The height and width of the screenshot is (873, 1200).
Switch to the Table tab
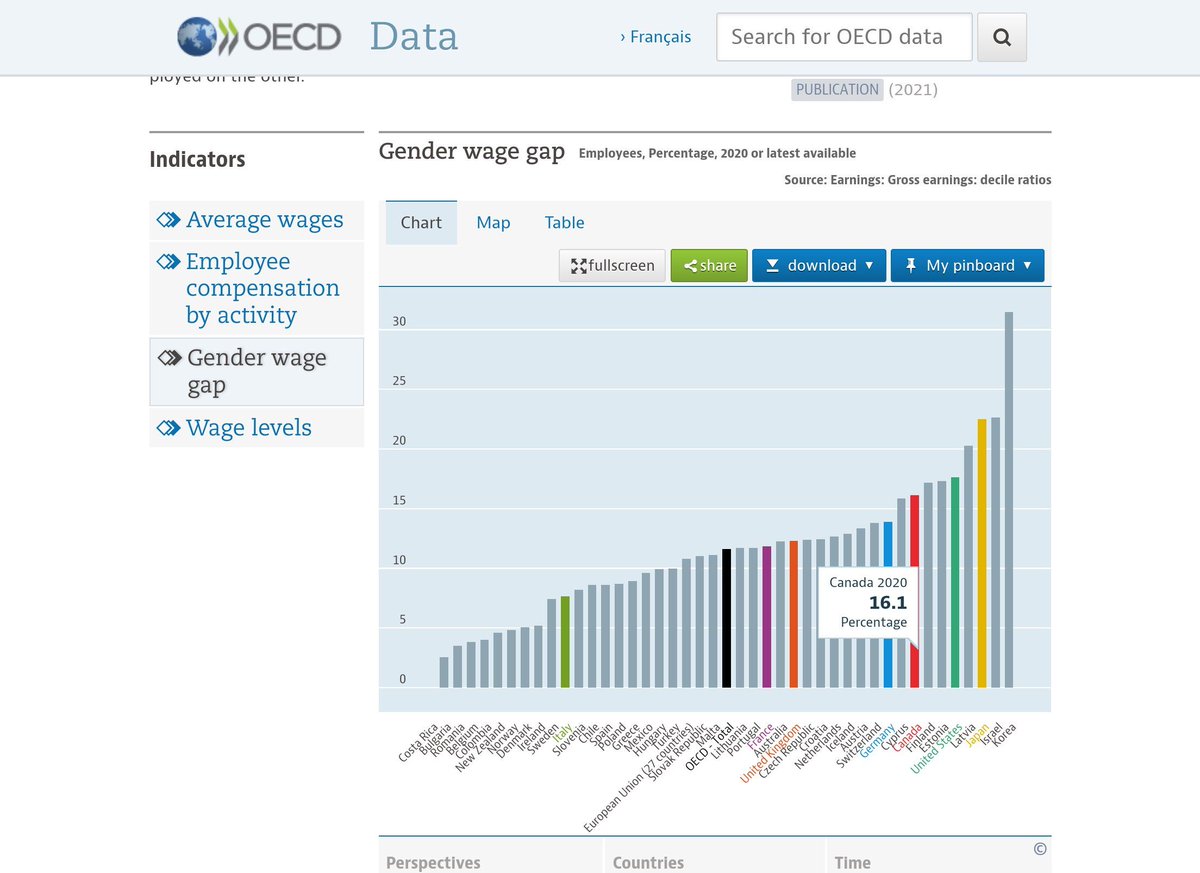click(565, 223)
